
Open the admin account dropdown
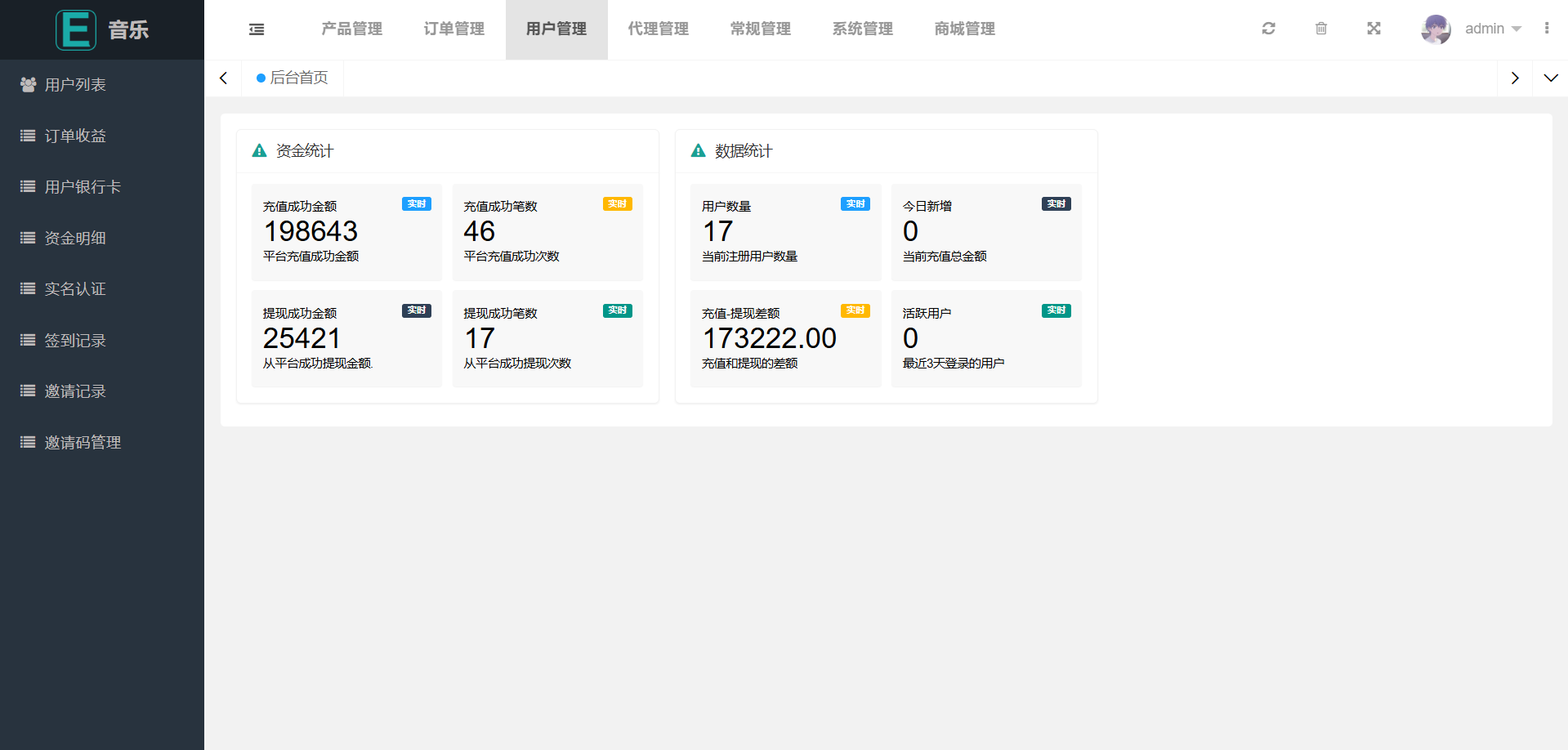1492,29
